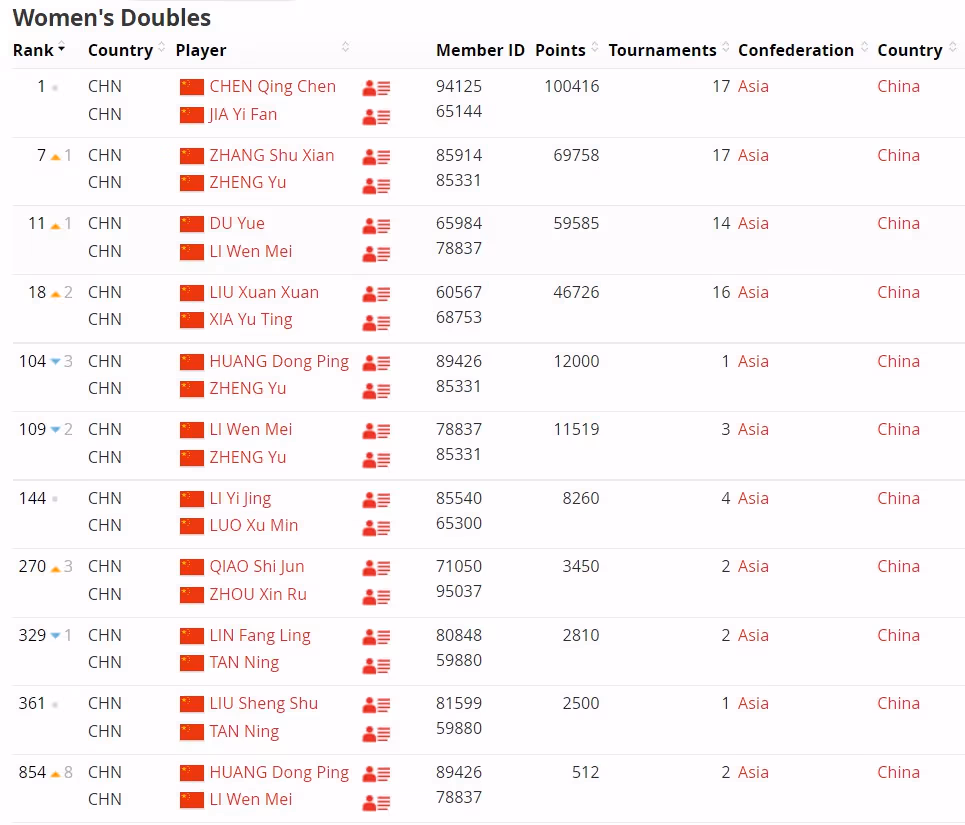Open profile icon beside LUO Xu Min

click(376, 528)
